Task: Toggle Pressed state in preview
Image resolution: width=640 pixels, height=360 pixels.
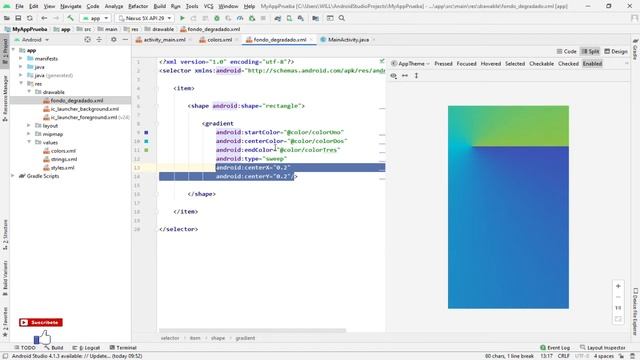Action: coord(443,64)
